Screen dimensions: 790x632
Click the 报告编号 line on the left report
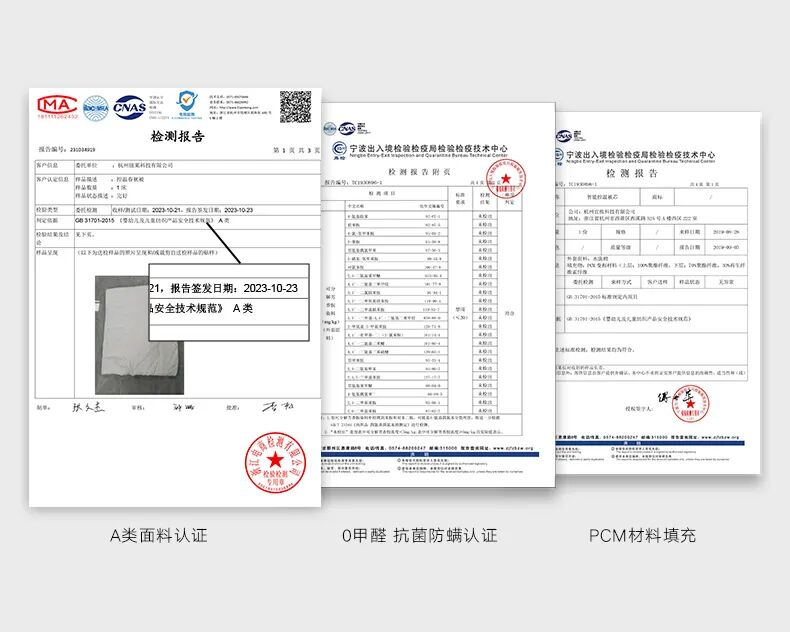pyautogui.click(x=67, y=149)
